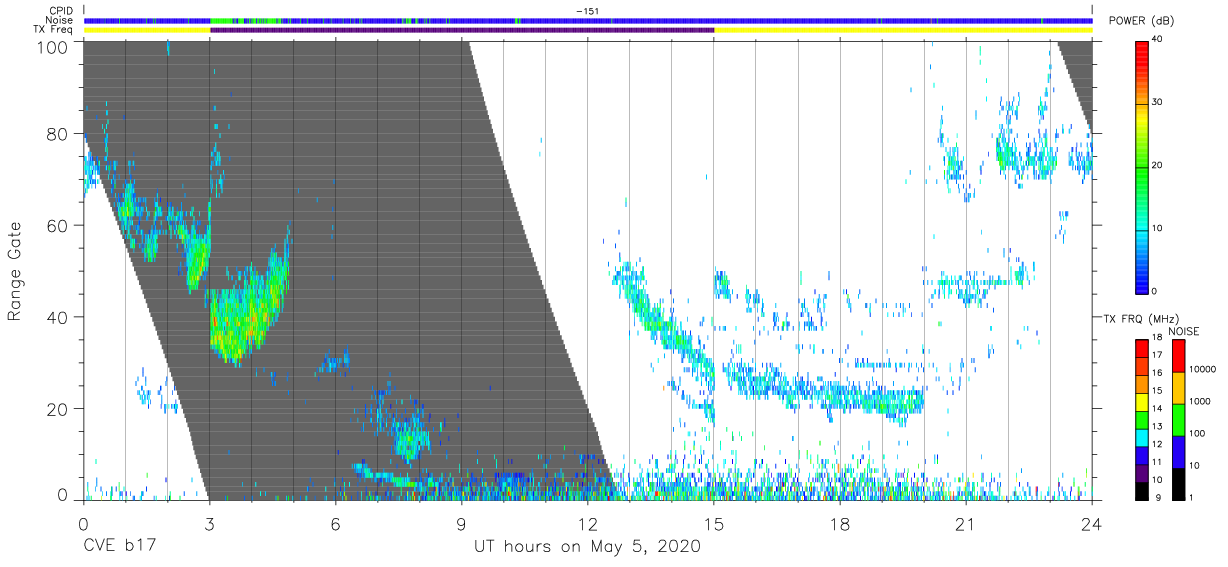
Task: Click the UT hours on May 5, 2020 title
Action: 587,547
